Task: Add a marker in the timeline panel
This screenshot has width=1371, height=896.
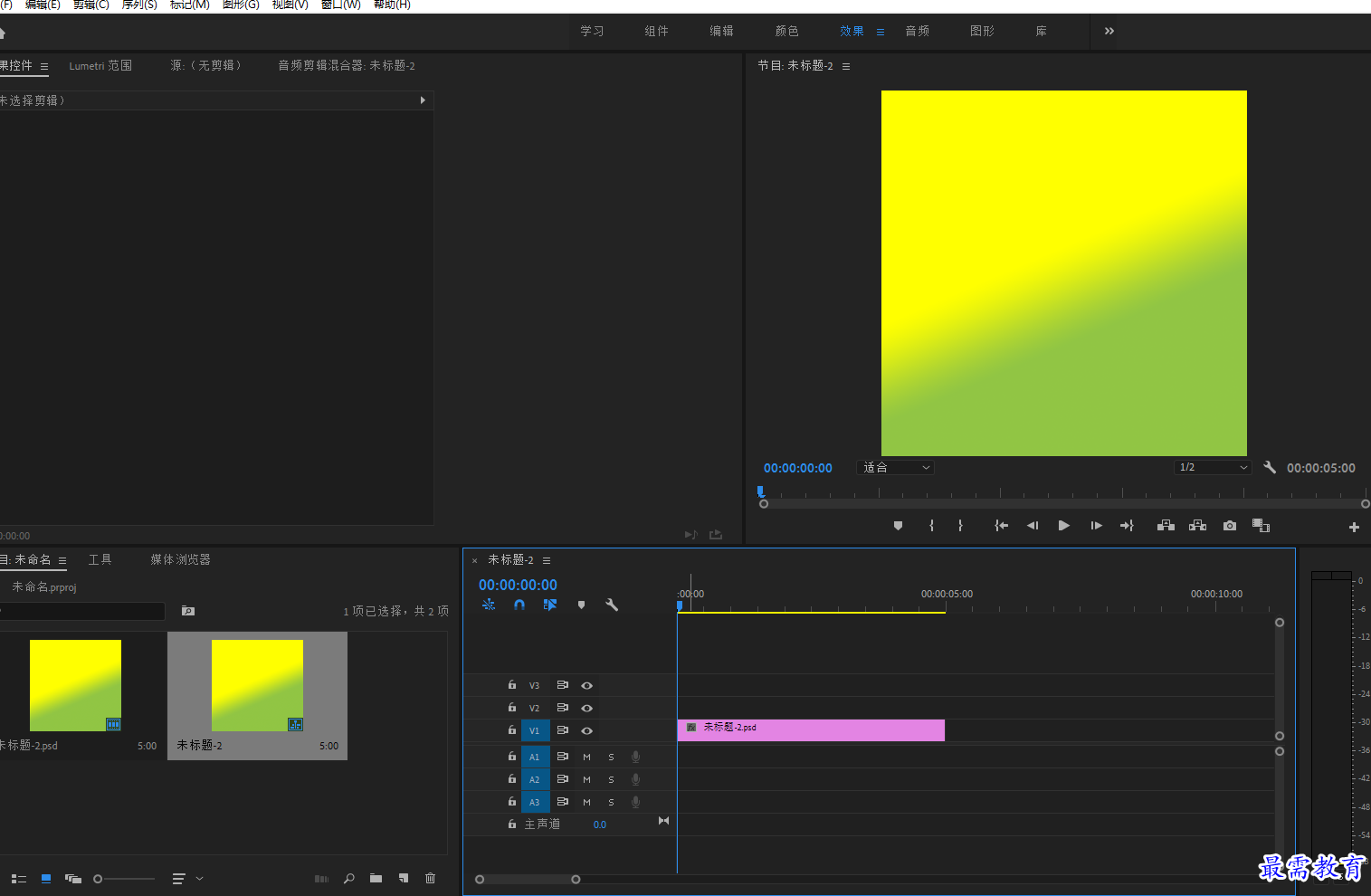Action: click(x=581, y=605)
